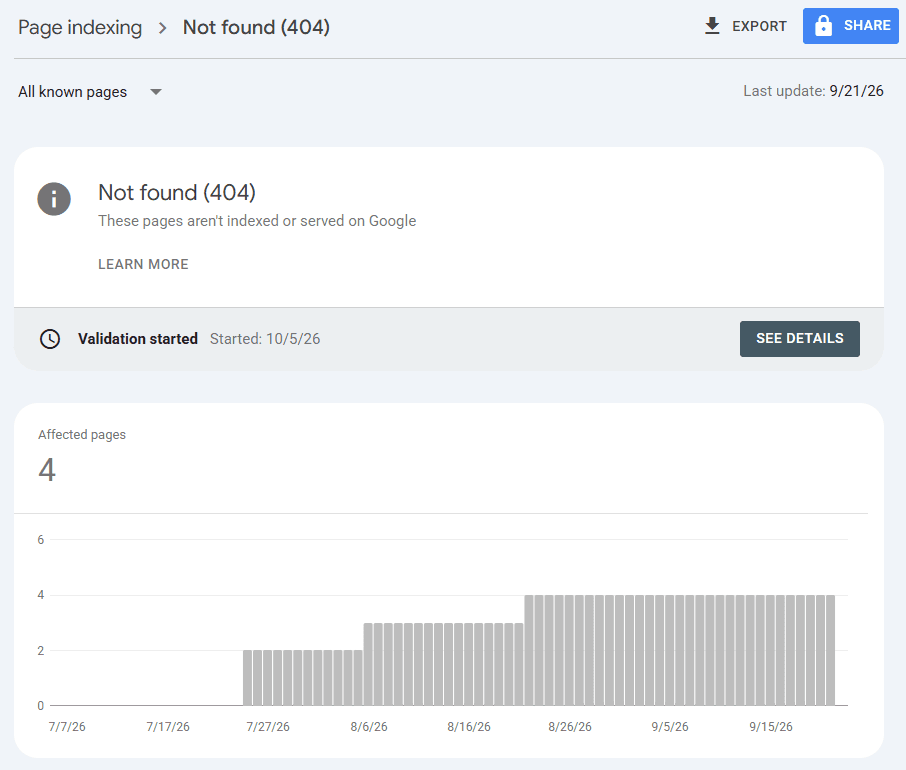Open the All known pages dropdown
906x770 pixels.
click(90, 92)
